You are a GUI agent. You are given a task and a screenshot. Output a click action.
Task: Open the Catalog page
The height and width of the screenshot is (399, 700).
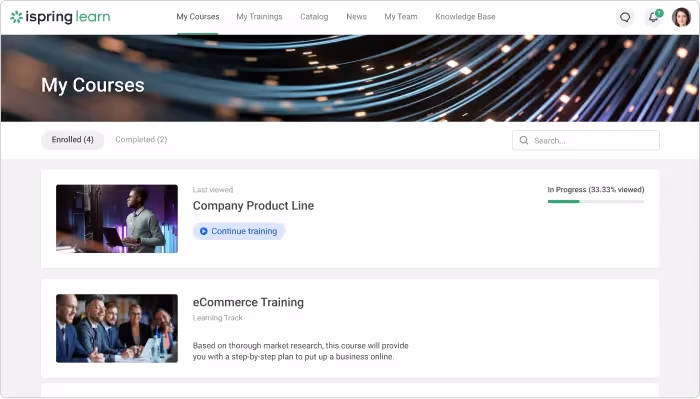pos(314,17)
